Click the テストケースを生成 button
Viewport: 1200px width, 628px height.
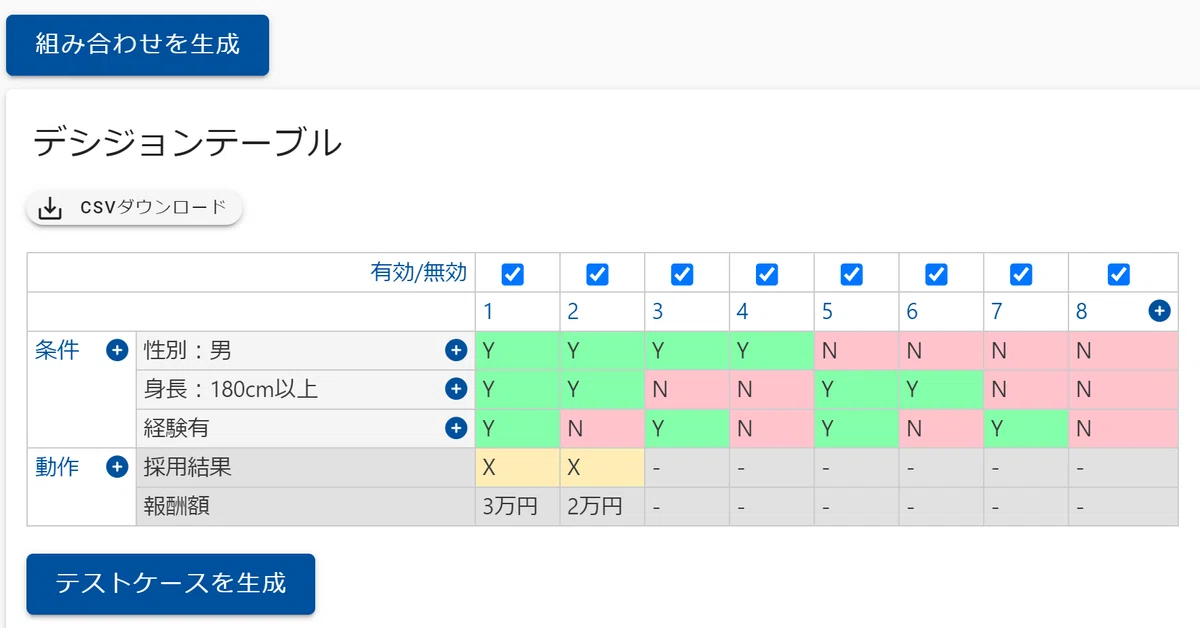(x=171, y=583)
